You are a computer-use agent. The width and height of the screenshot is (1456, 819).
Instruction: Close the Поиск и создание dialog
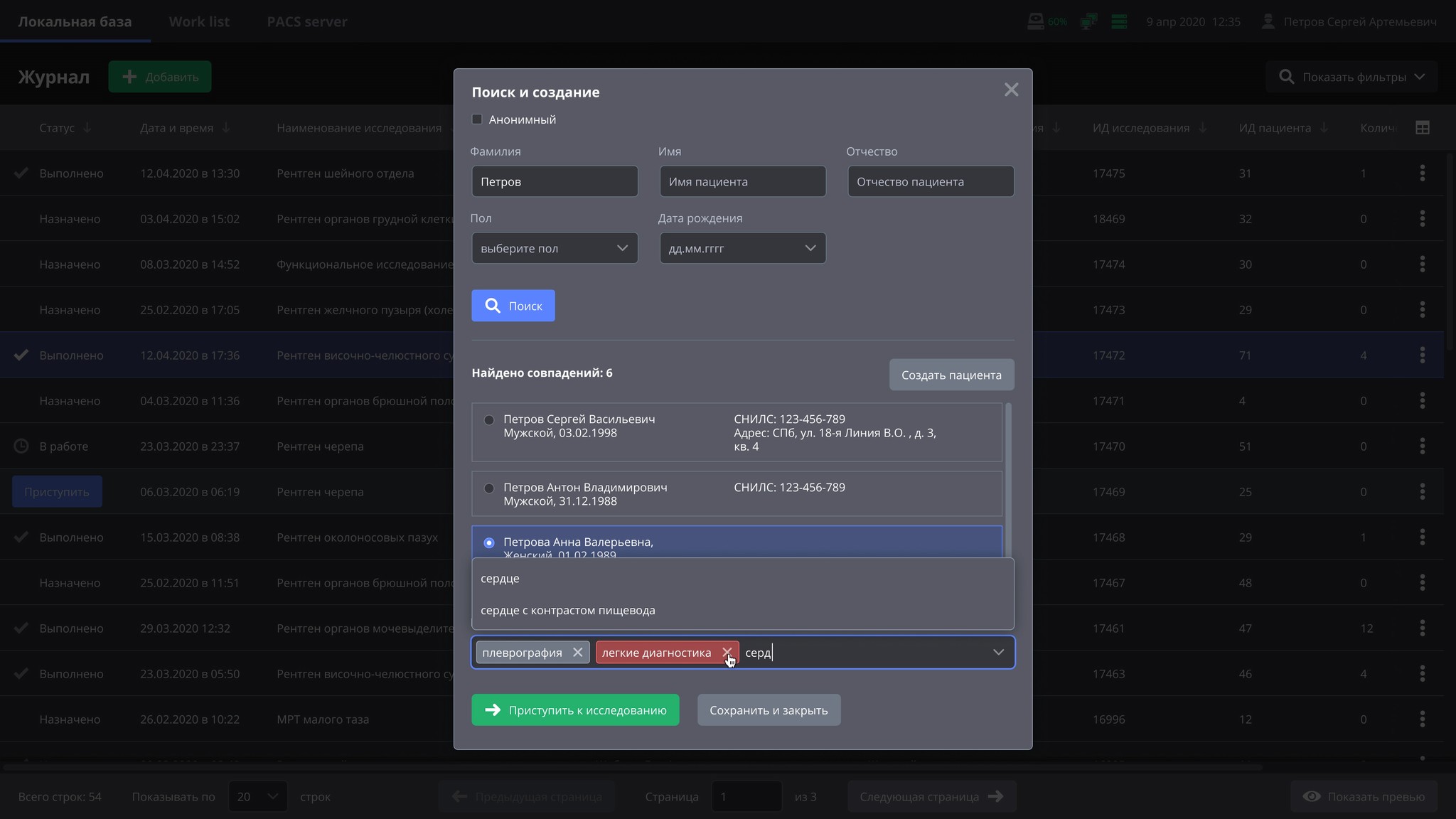tap(1011, 90)
